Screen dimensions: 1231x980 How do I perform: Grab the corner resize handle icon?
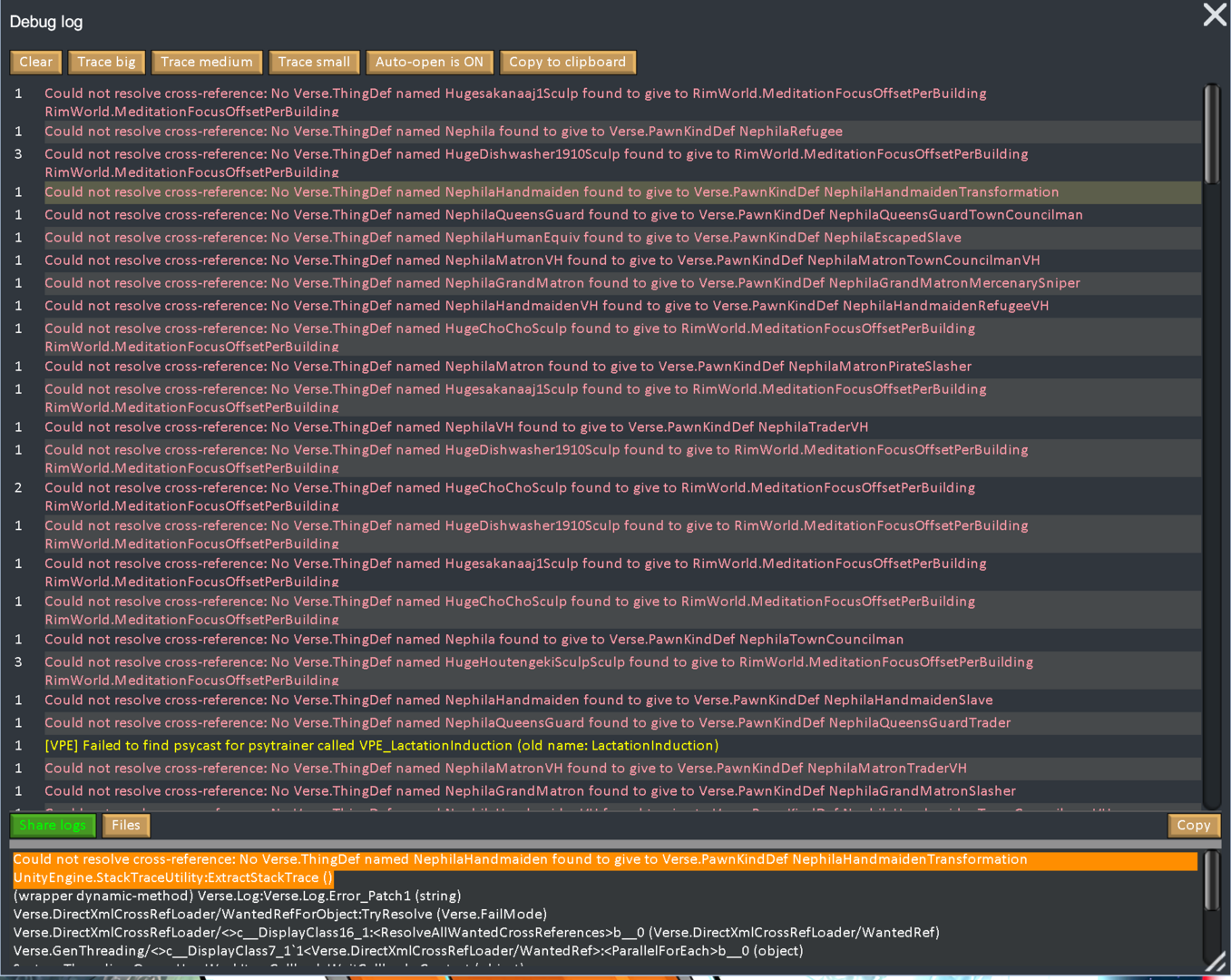click(1216, 962)
